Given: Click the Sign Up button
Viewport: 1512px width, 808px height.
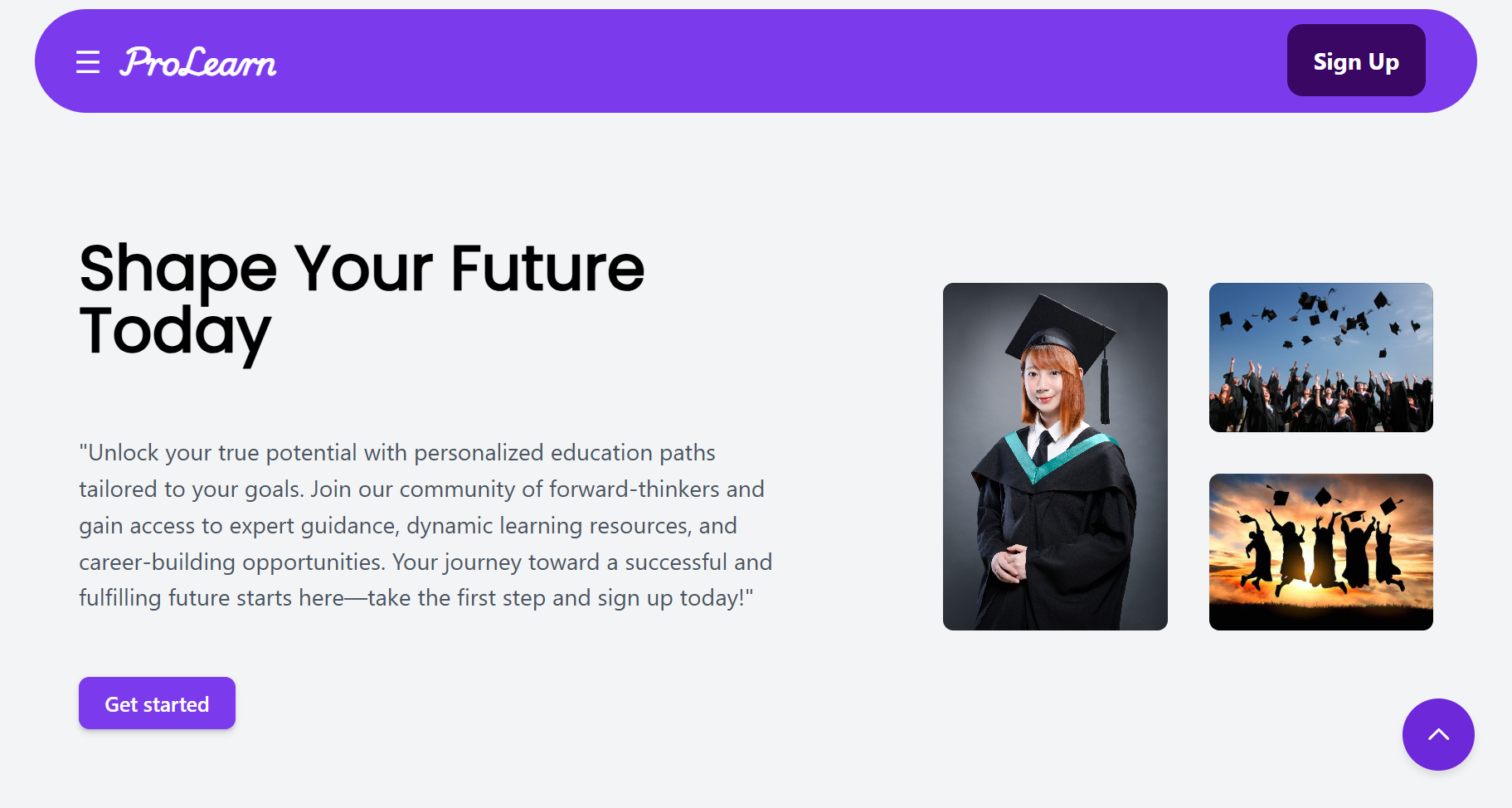Looking at the screenshot, I should pyautogui.click(x=1356, y=61).
